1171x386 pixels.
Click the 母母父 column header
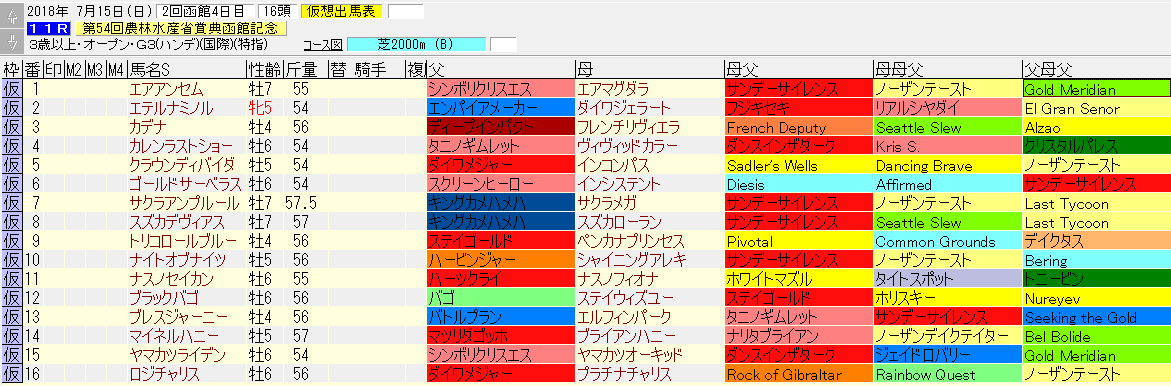pos(947,70)
